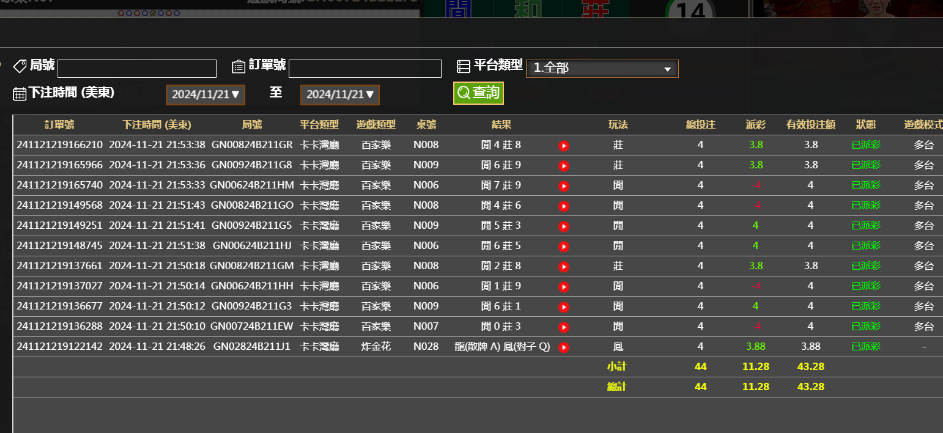The height and width of the screenshot is (433, 943).
Task: Click result 閒 0 莊 3
Action: point(501,326)
